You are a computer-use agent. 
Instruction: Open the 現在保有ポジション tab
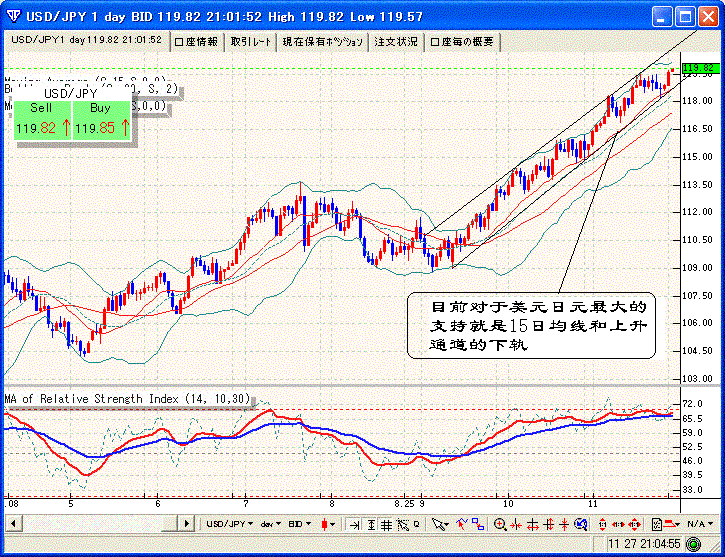click(x=322, y=42)
